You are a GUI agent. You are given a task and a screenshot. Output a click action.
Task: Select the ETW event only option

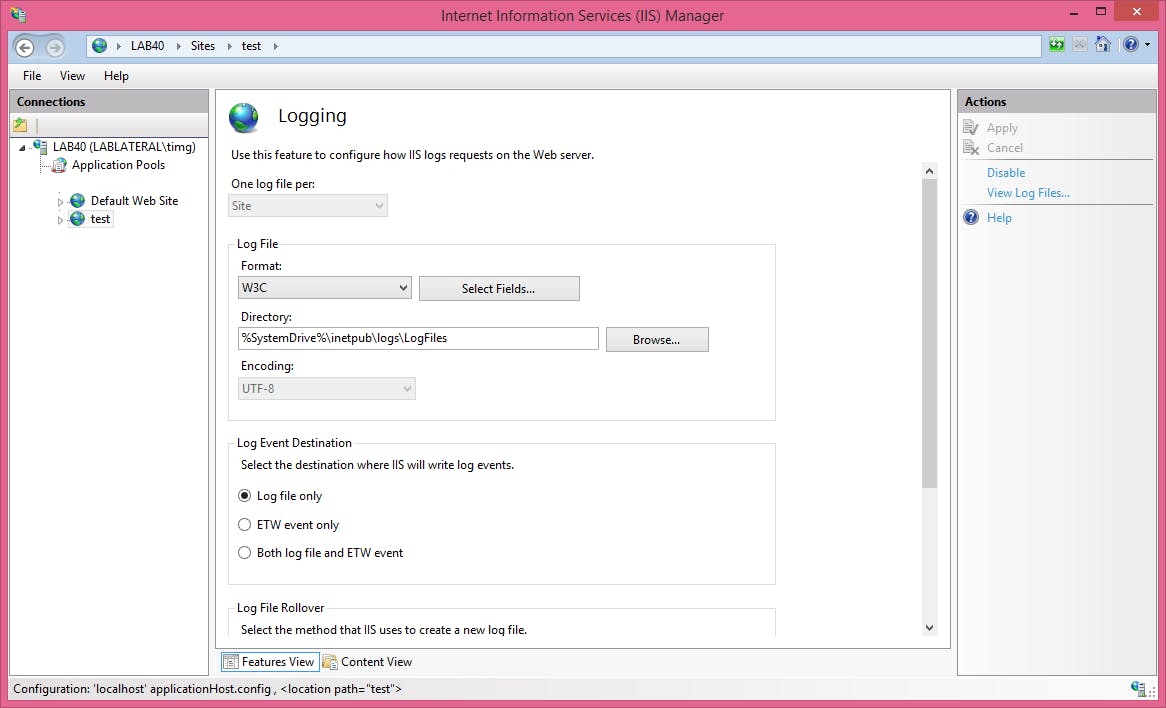244,525
